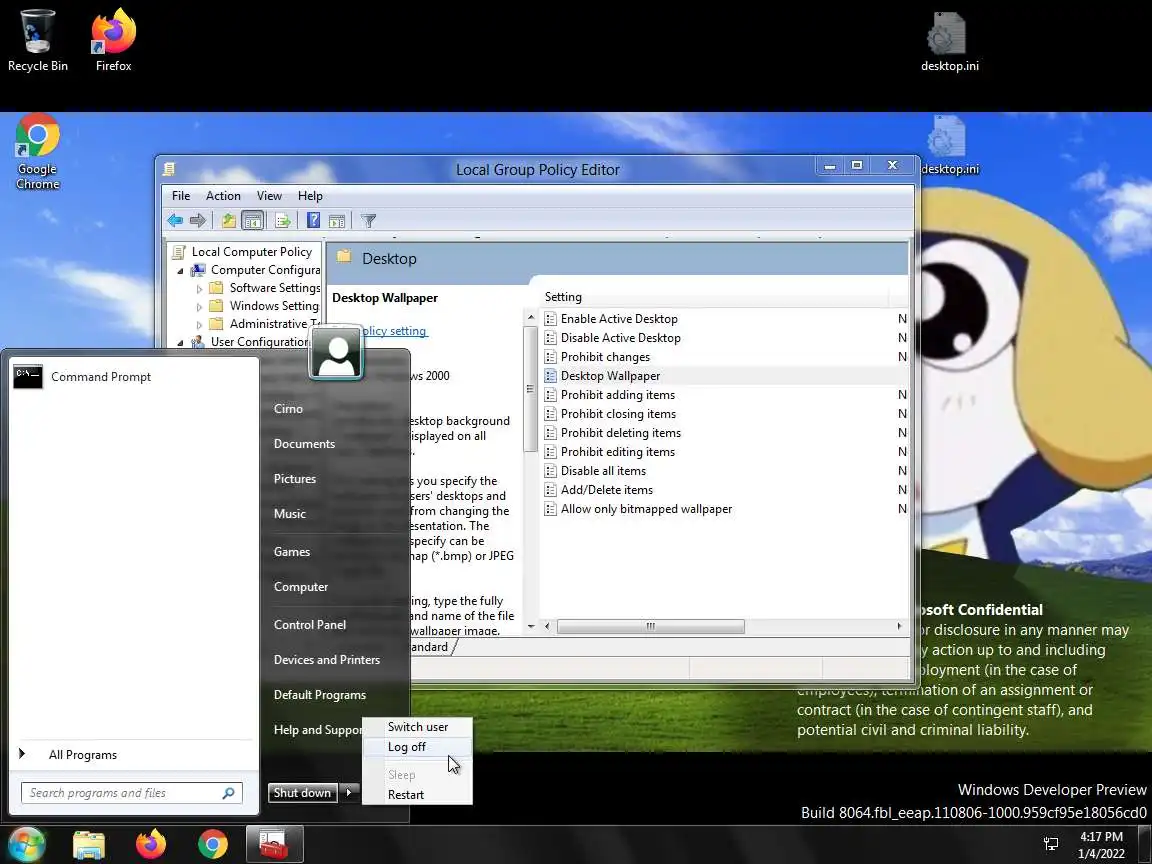The height and width of the screenshot is (864, 1152).
Task: Open Firefox from the taskbar
Action: pyautogui.click(x=151, y=844)
